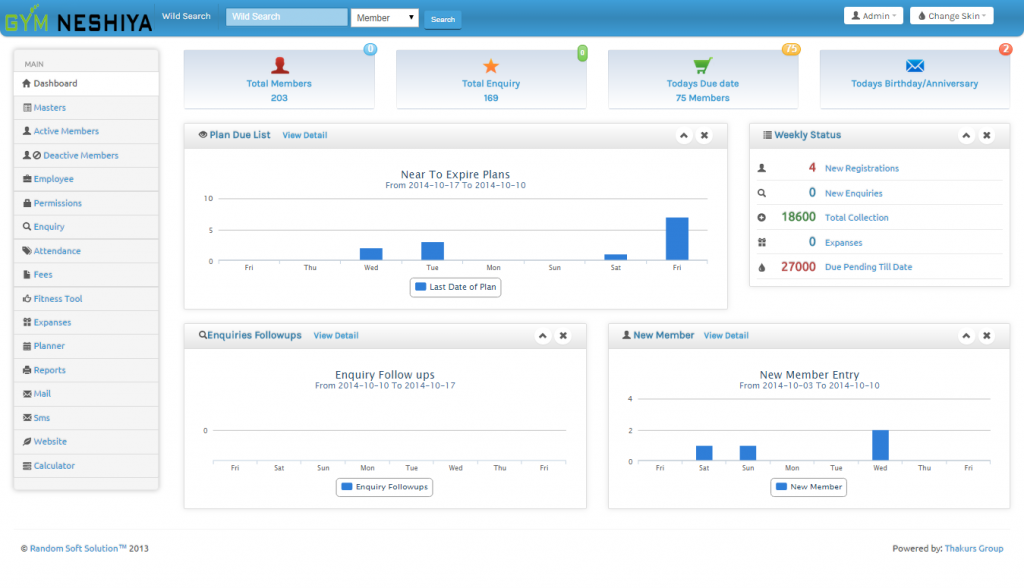Click the GYM NESHIYA logo
This screenshot has width=1024, height=588.
tap(78, 20)
